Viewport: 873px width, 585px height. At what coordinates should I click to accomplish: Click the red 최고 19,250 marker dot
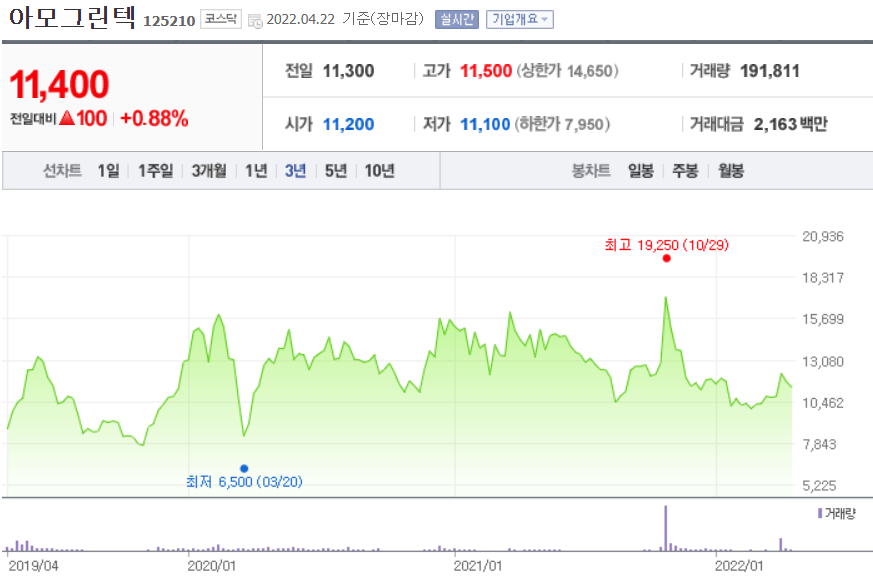pos(666,258)
